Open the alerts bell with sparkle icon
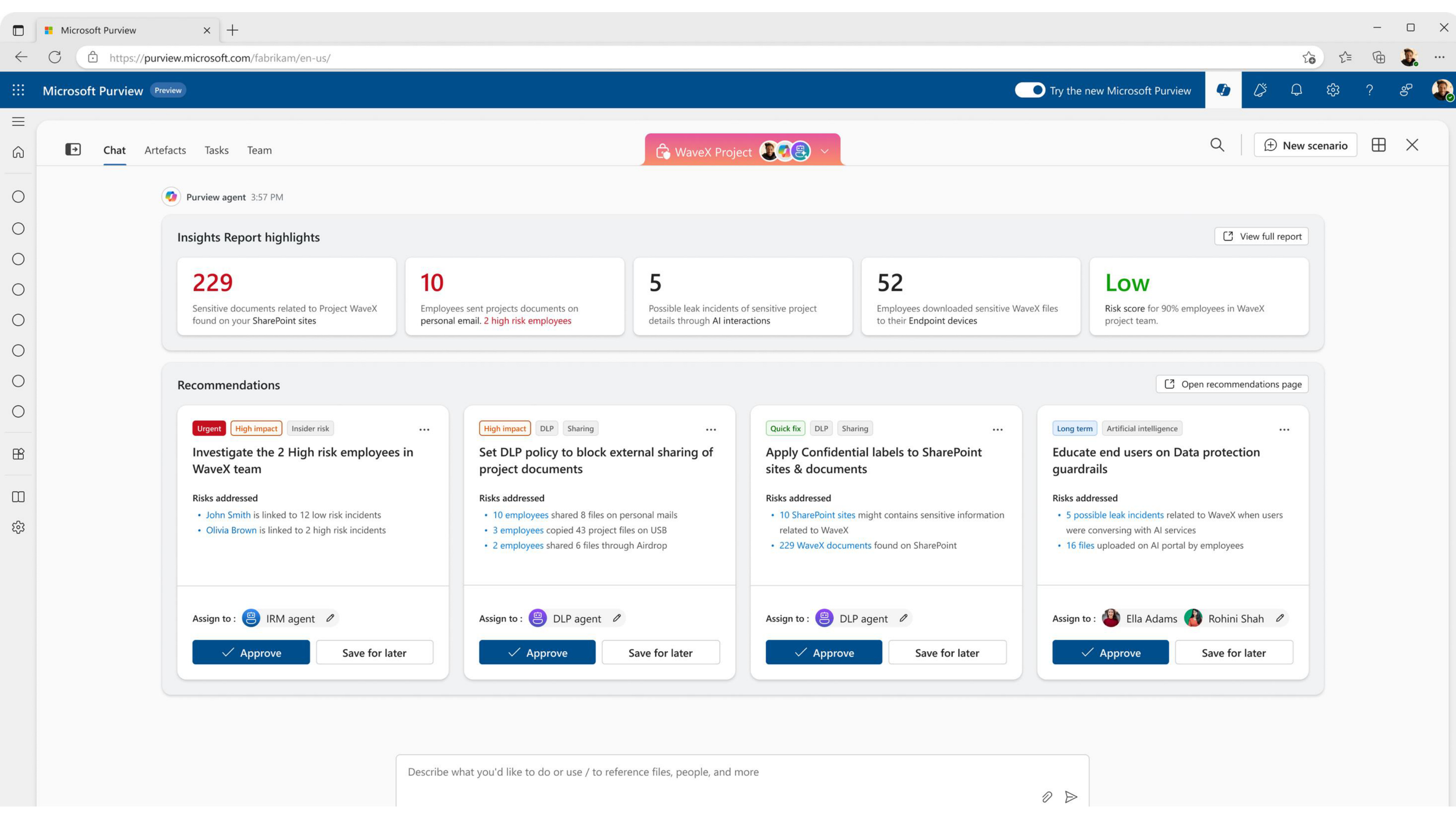The image size is (1456, 819). (x=1260, y=90)
